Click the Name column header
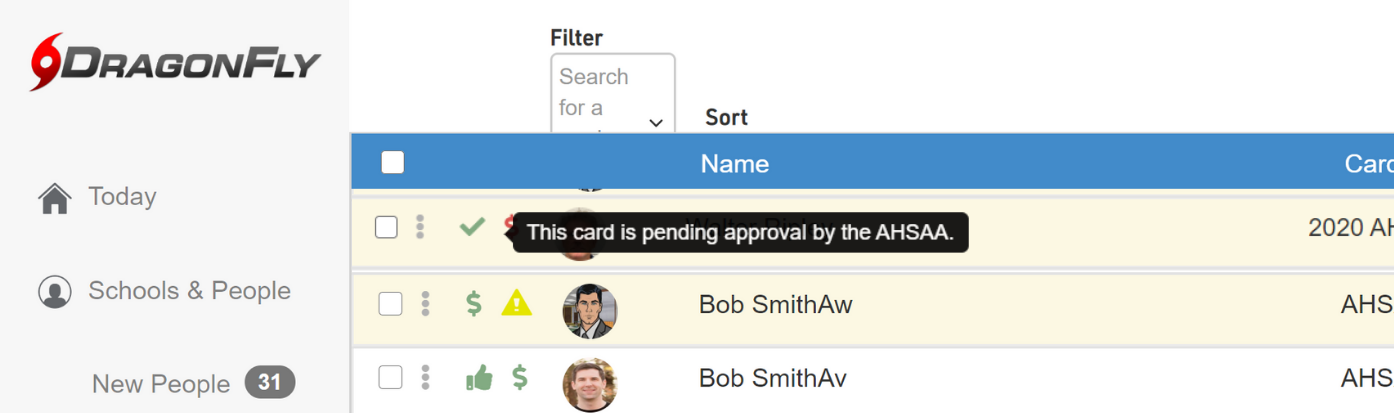The height and width of the screenshot is (413, 1396). (735, 164)
